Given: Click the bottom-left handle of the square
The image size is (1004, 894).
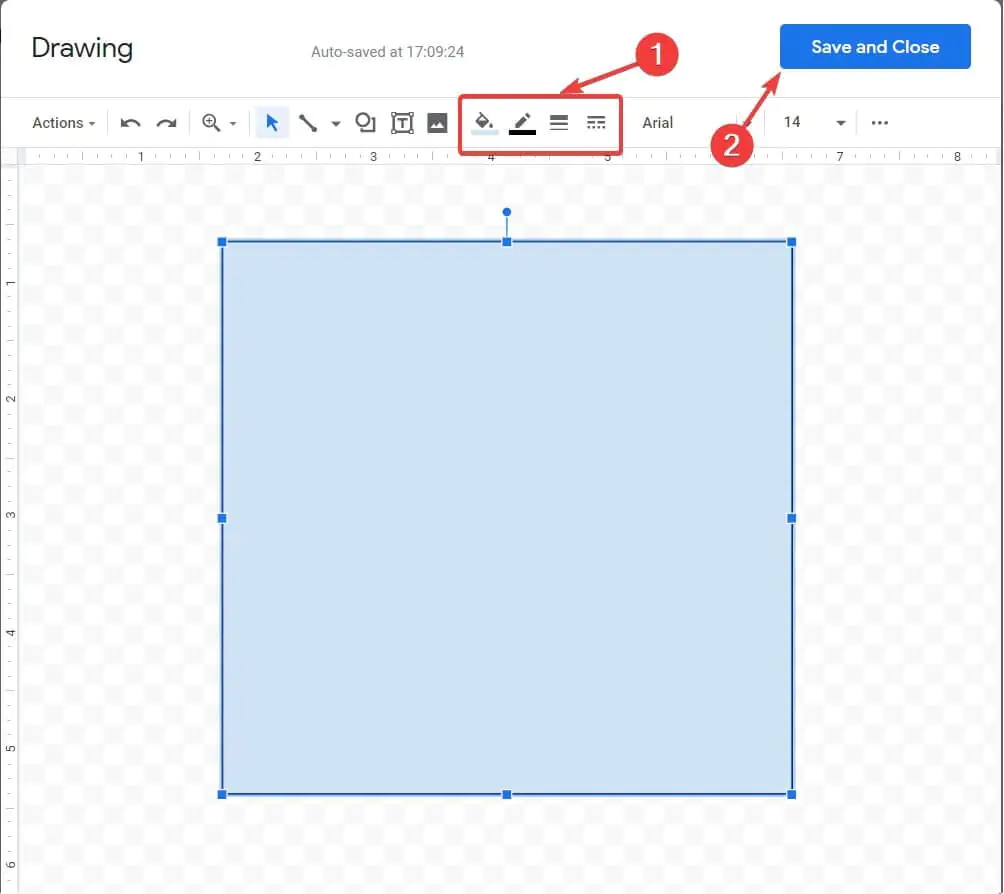Looking at the screenshot, I should click(x=222, y=794).
